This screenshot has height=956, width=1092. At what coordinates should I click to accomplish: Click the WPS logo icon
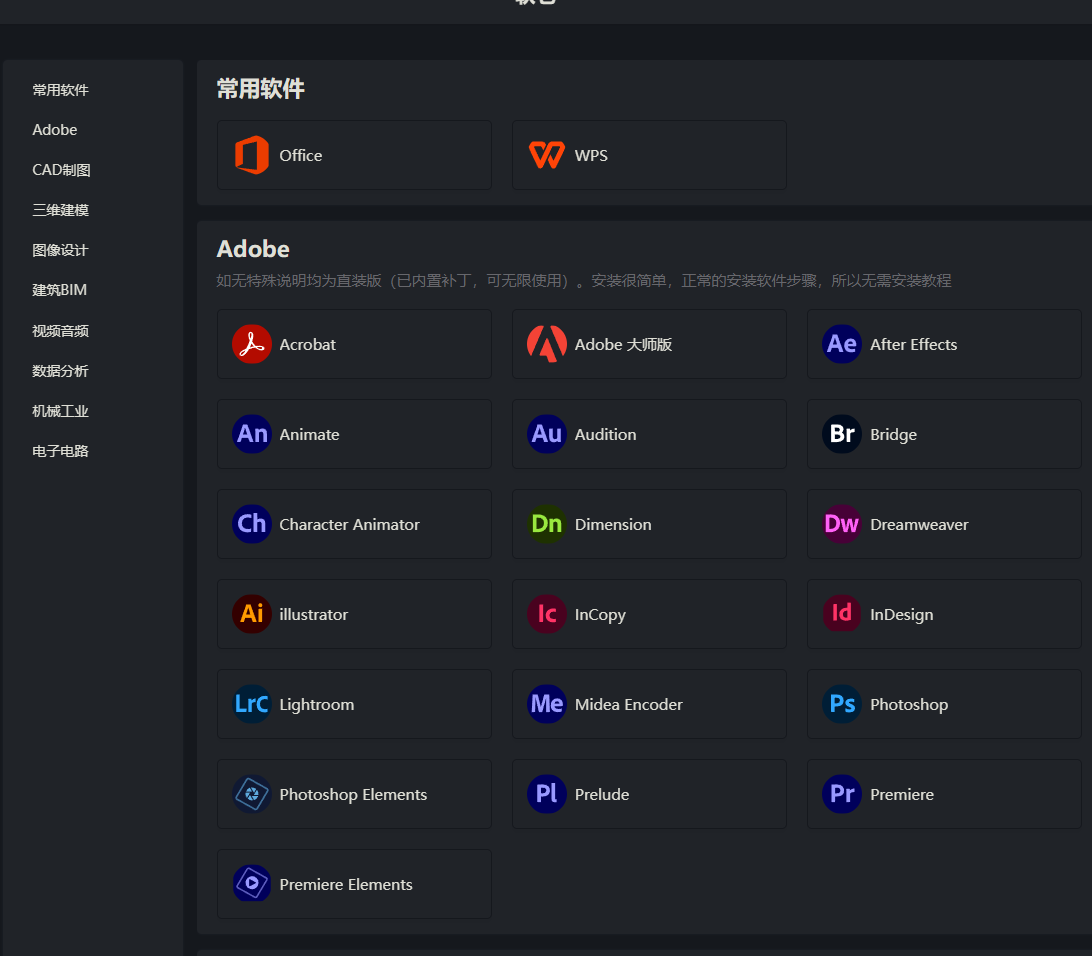pyautogui.click(x=547, y=155)
